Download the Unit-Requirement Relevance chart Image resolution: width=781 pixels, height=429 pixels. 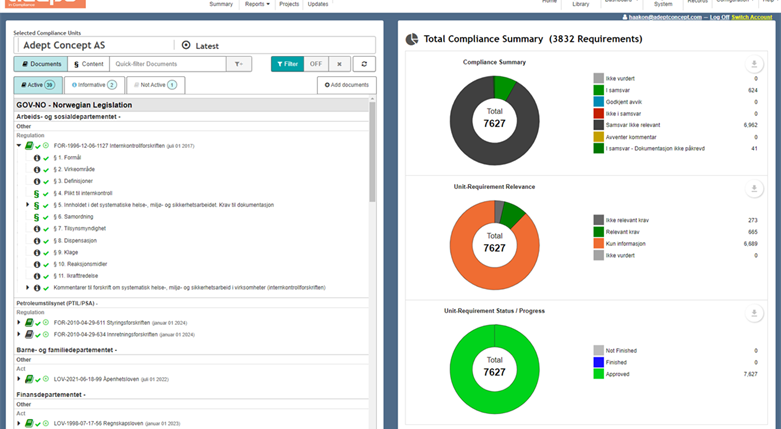[754, 188]
